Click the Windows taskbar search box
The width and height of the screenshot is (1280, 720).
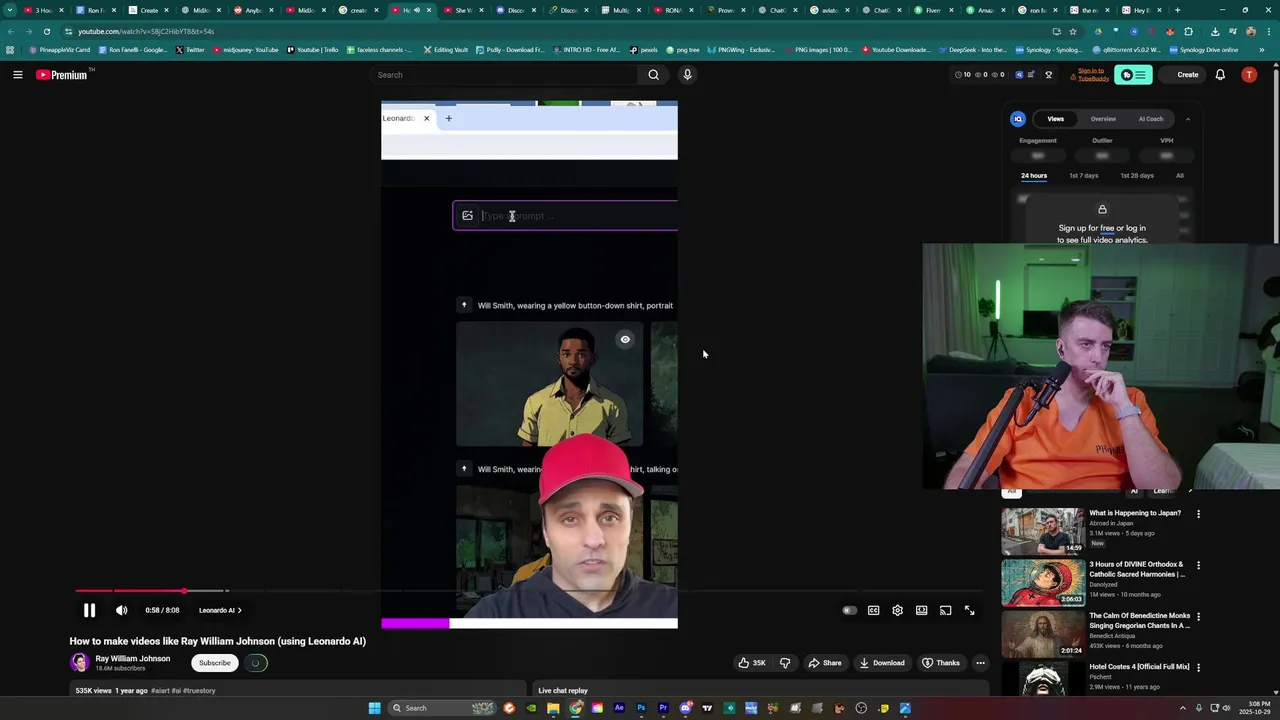440,708
